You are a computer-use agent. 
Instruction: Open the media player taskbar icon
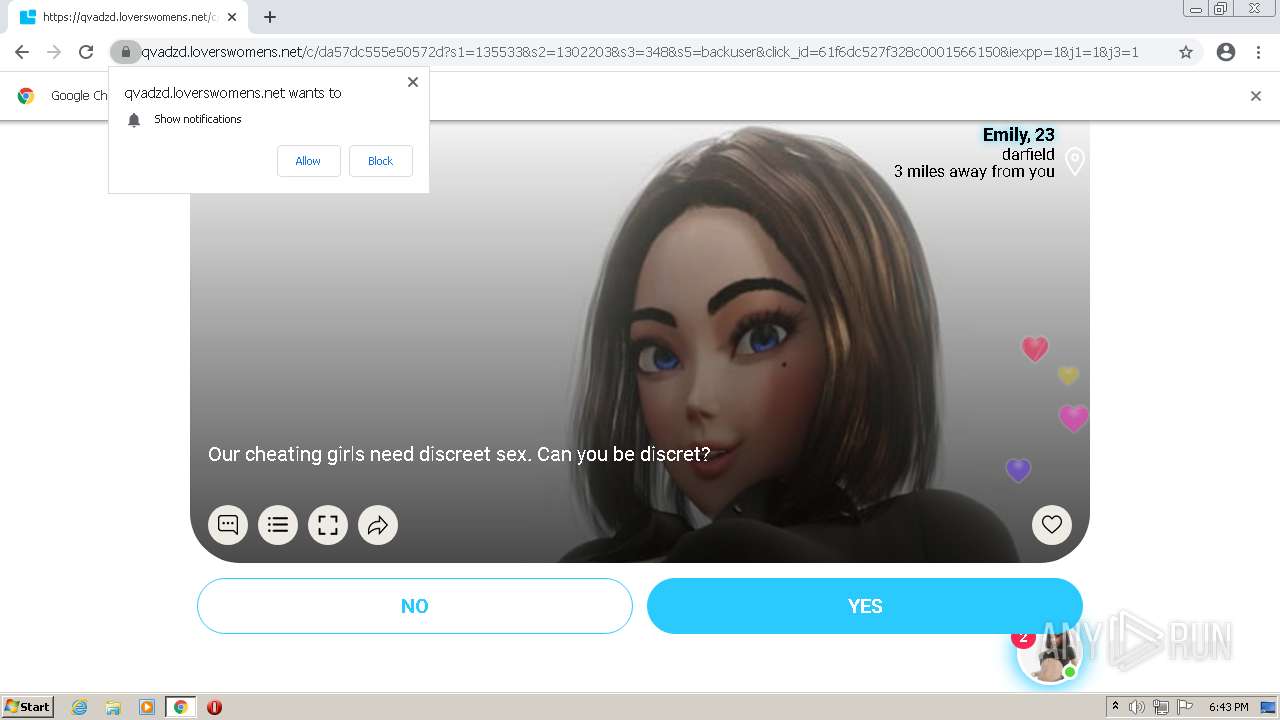(x=147, y=707)
